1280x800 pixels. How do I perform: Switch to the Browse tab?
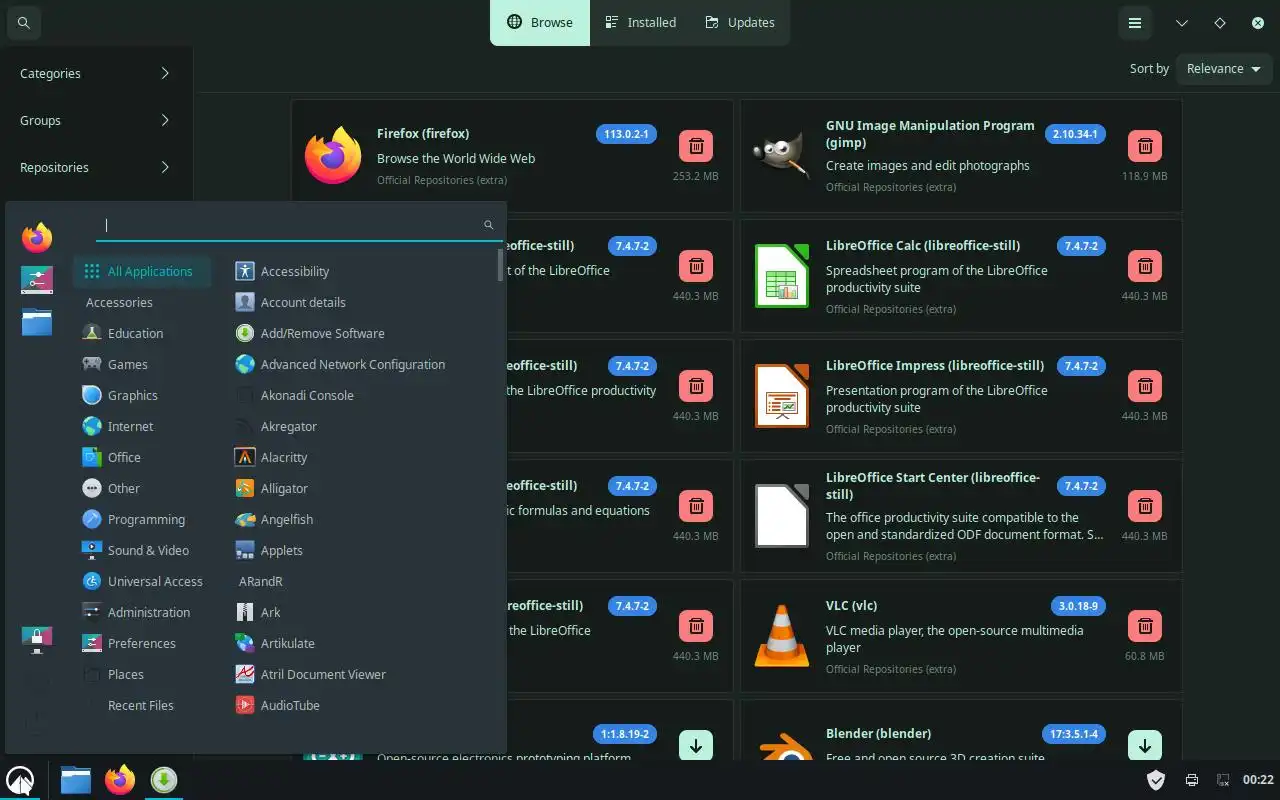[540, 22]
